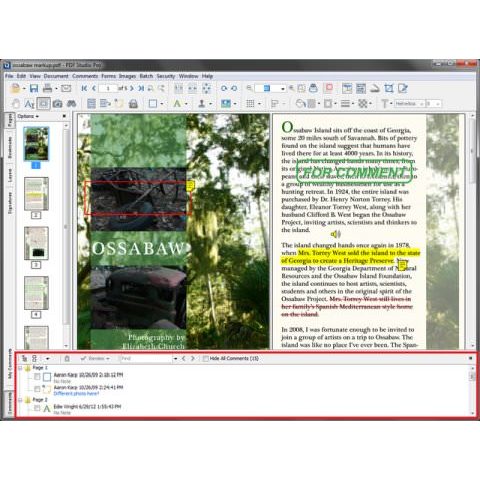Image resolution: width=480 pixels, height=480 pixels.
Task: Click the speaker sound annotation on page
Action: pyautogui.click(x=336, y=234)
